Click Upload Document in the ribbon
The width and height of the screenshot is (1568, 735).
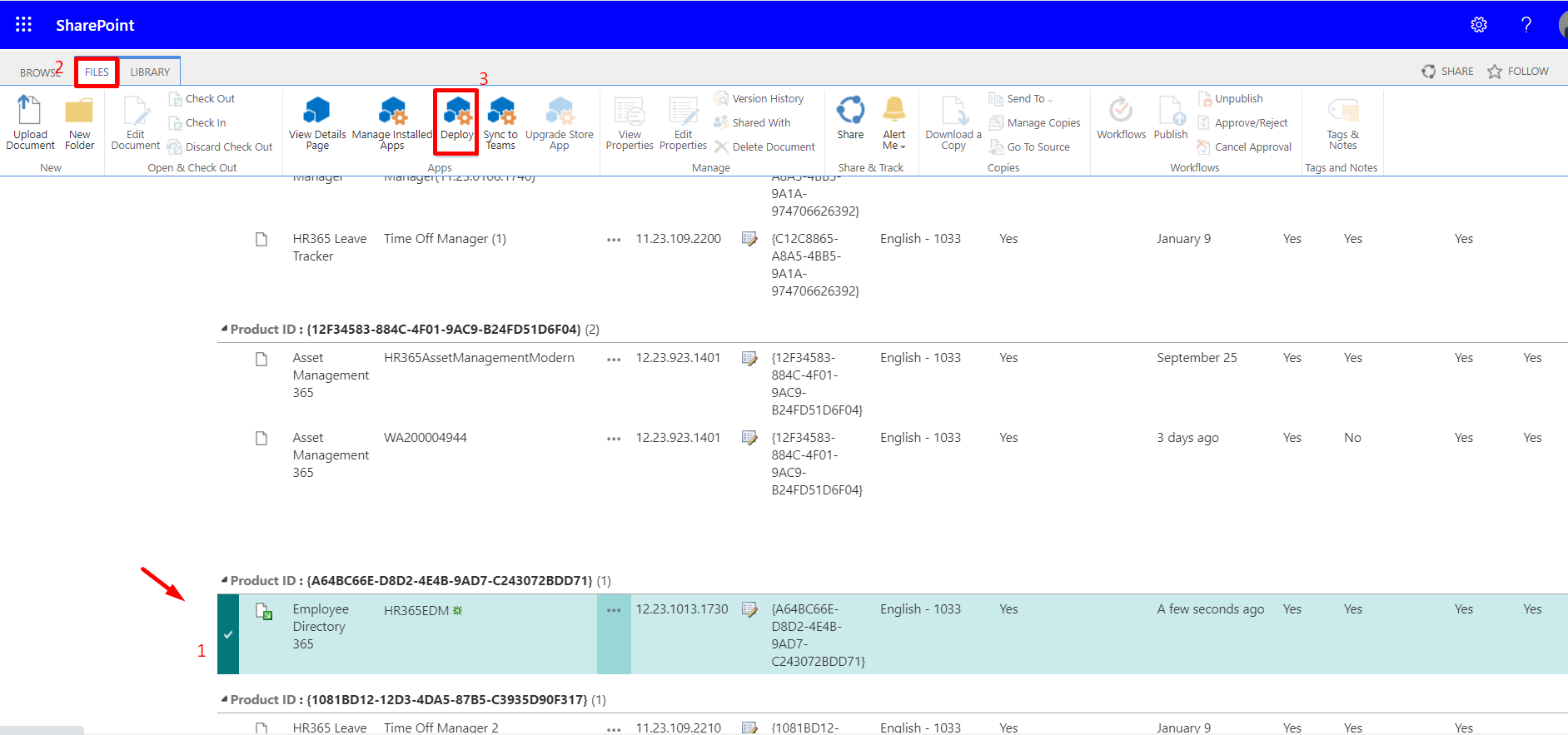(30, 122)
